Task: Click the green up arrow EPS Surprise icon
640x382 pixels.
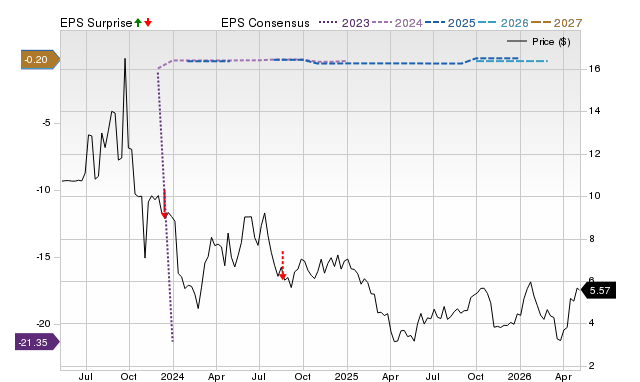Action: [138, 23]
